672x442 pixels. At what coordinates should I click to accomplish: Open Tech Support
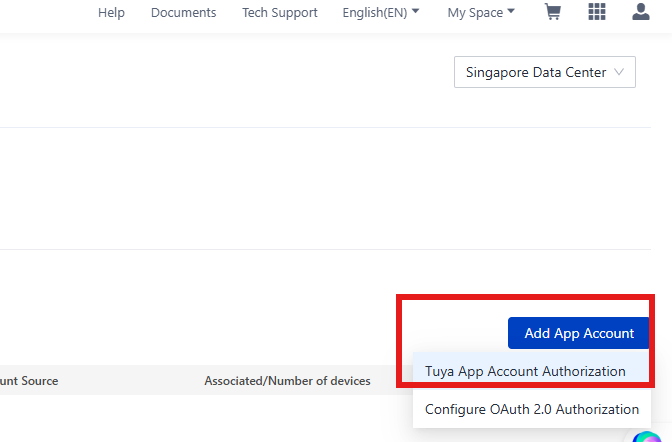coord(280,12)
